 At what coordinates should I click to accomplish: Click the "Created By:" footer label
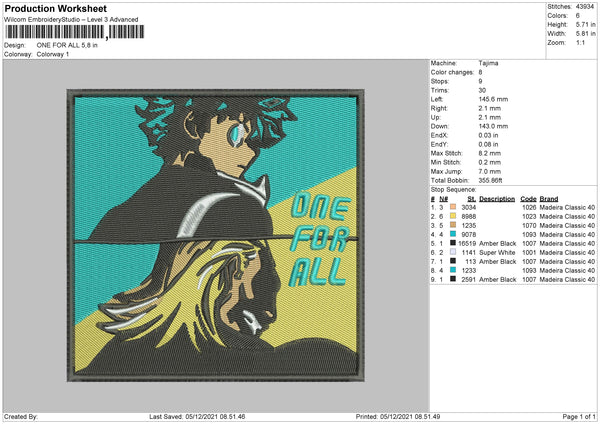click(x=21, y=417)
